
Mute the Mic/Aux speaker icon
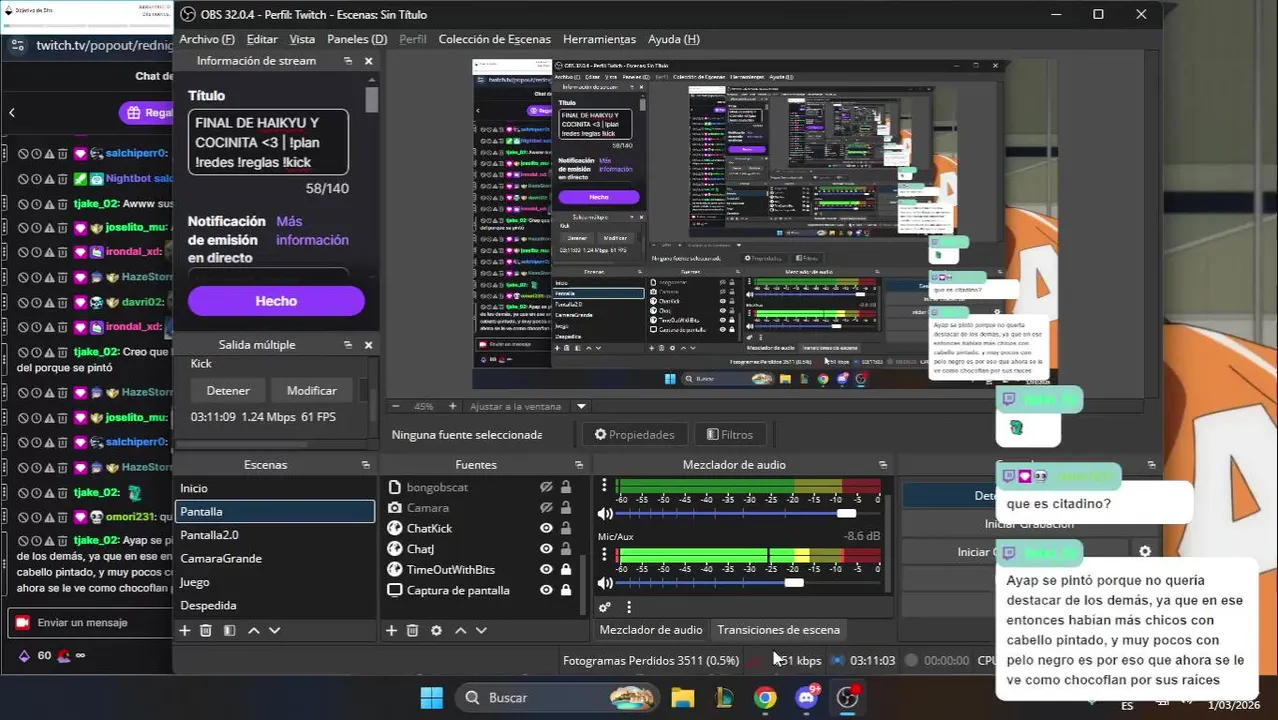coord(605,583)
